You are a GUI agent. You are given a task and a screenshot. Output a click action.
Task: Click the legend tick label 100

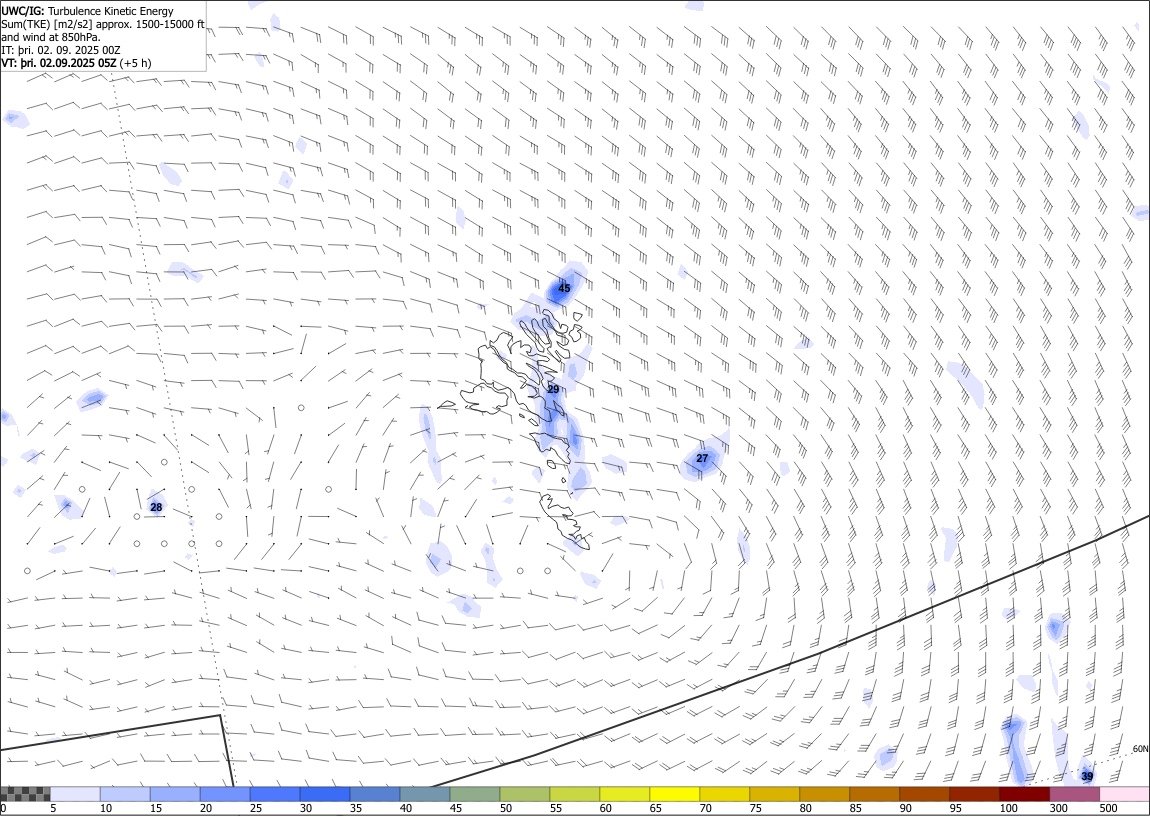1008,808
